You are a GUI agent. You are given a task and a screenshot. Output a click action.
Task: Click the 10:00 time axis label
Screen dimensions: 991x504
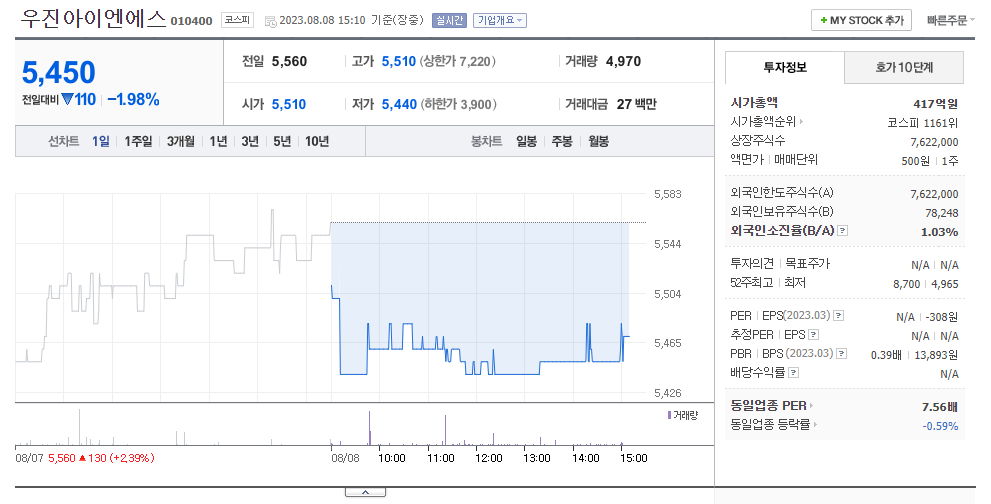click(392, 458)
